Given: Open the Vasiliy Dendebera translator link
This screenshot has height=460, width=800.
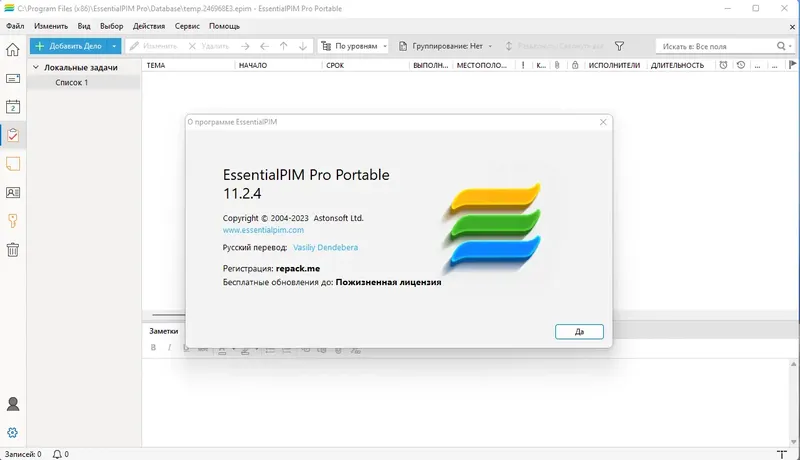Looking at the screenshot, I should (325, 247).
